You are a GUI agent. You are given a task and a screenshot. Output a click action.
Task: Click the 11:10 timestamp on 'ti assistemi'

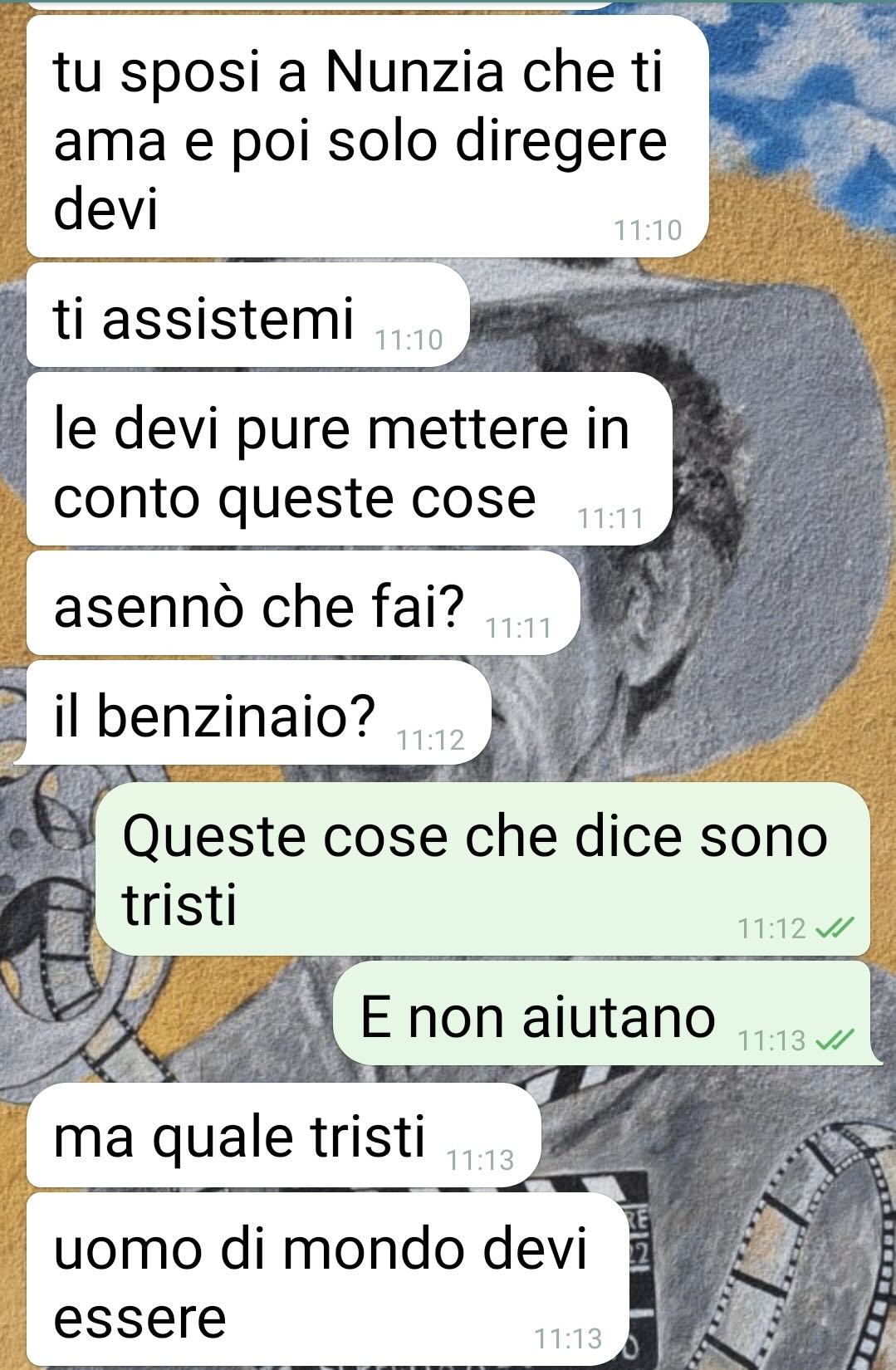[x=409, y=340]
